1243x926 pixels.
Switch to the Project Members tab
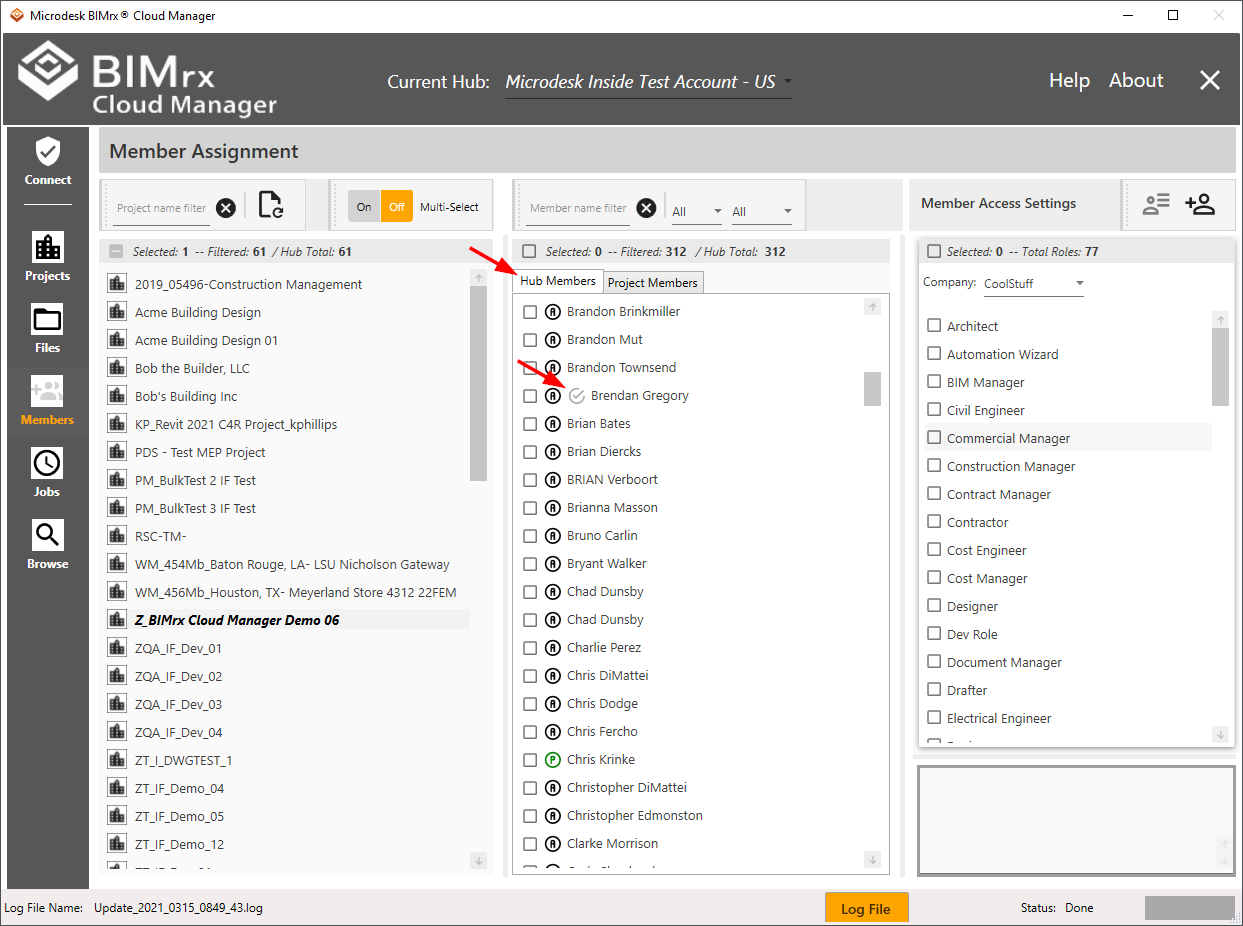click(653, 283)
